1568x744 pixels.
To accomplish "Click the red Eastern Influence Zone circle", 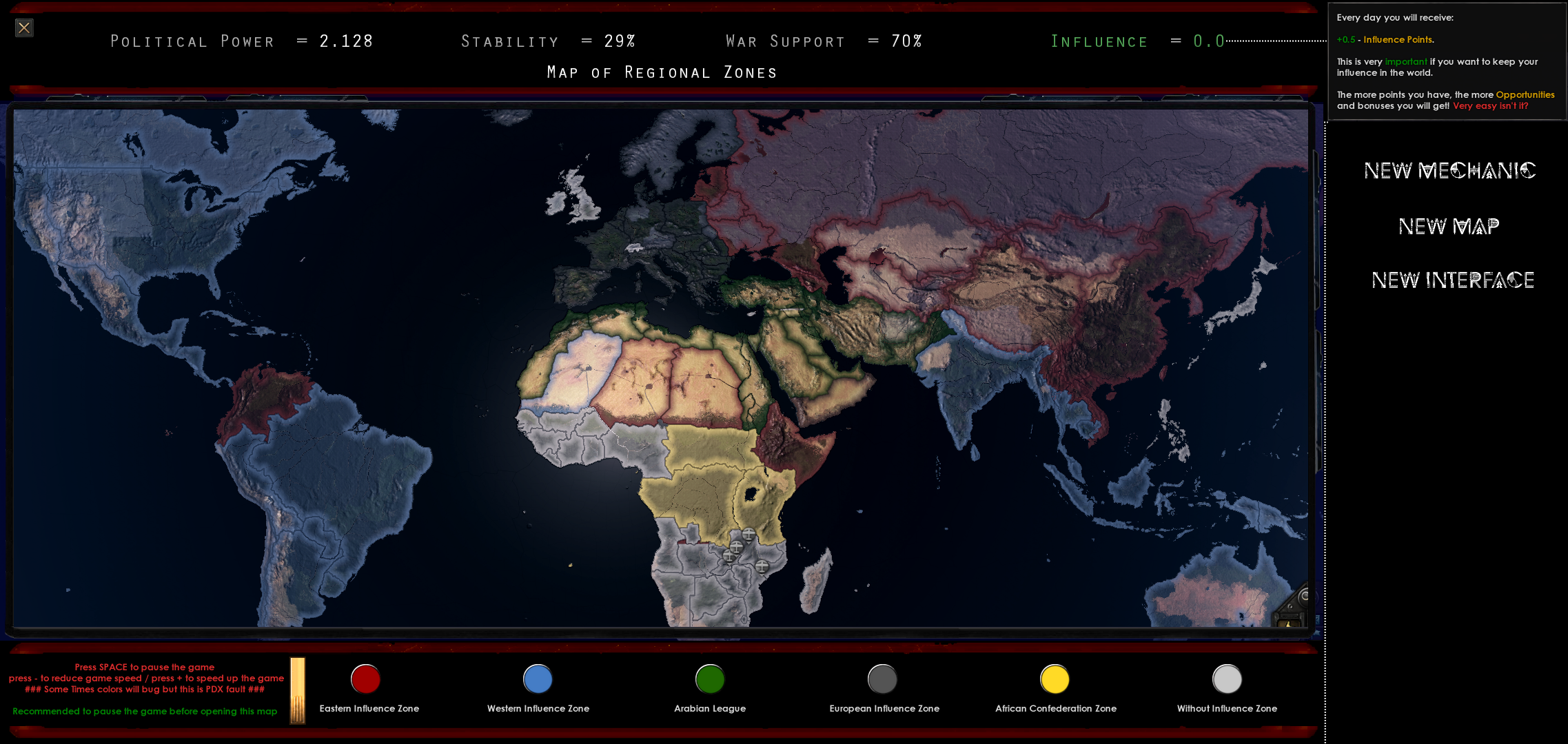I will click(365, 679).
